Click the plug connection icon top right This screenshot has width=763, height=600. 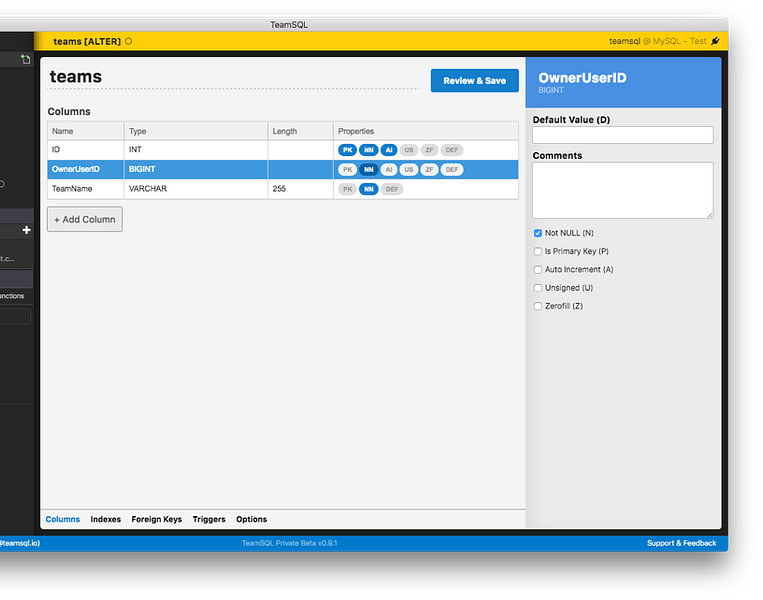[715, 41]
